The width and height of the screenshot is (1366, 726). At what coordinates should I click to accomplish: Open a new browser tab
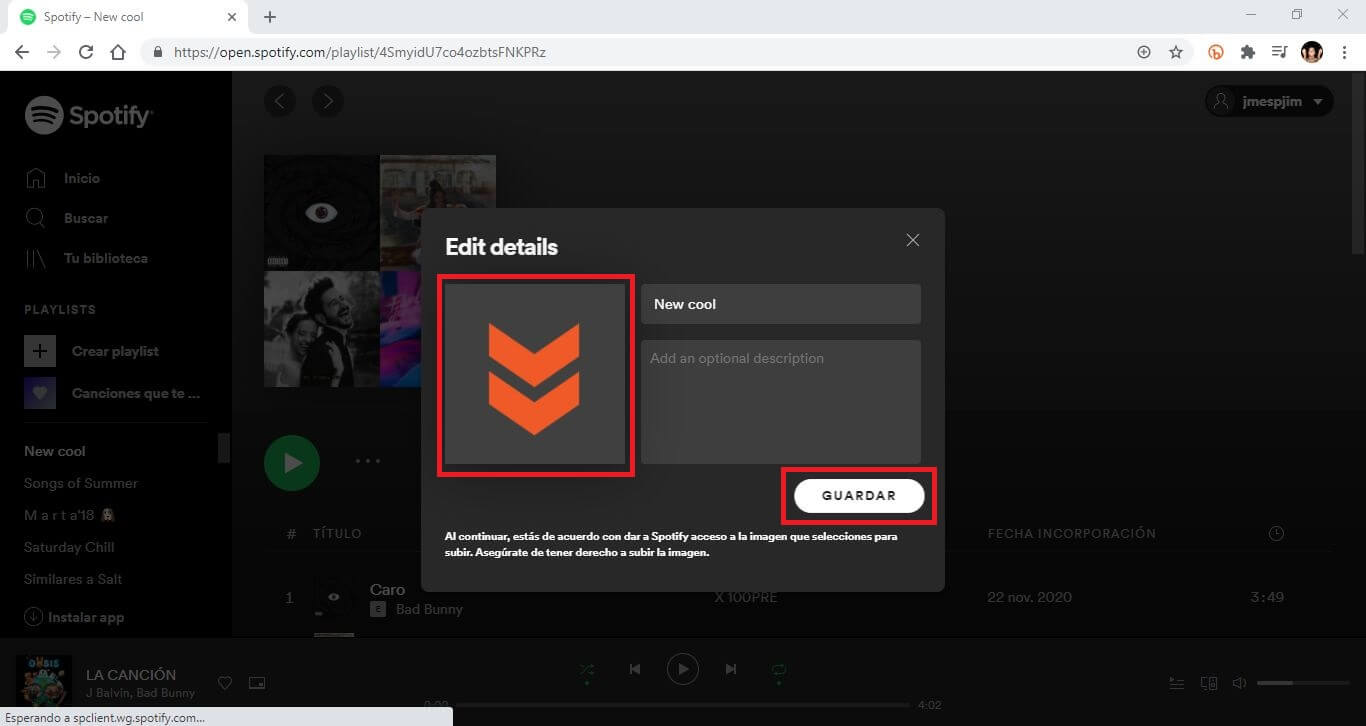coord(270,17)
